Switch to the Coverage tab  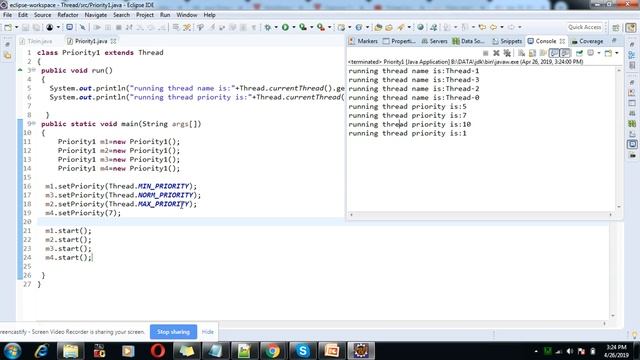tap(587, 41)
